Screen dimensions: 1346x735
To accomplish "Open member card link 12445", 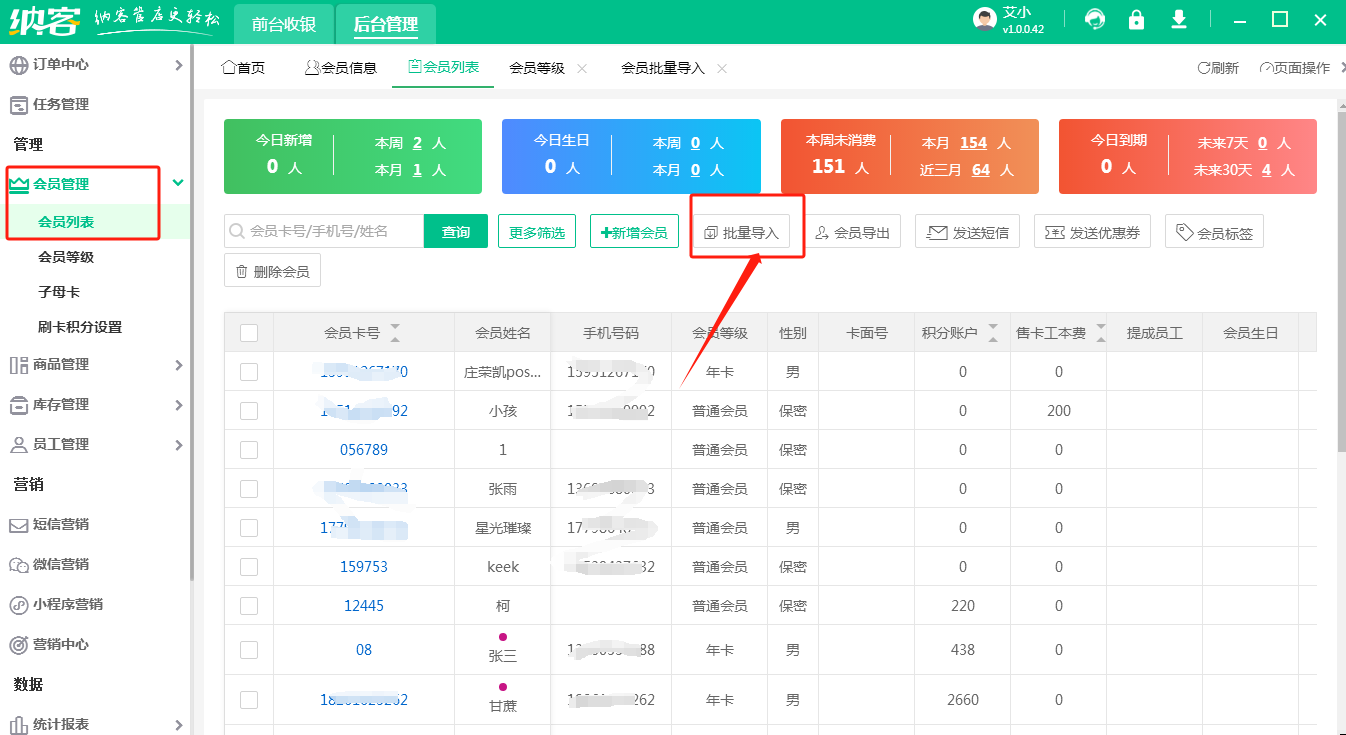I will click(x=364, y=606).
